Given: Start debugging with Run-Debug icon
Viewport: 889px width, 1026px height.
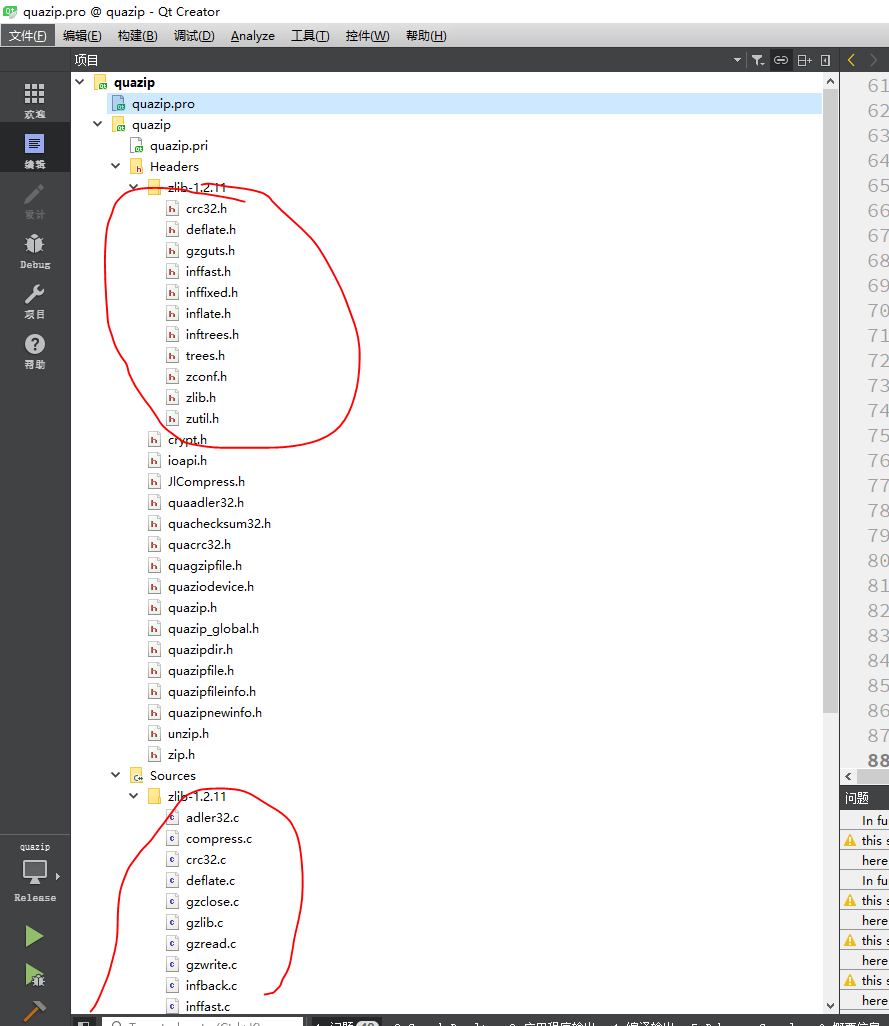Looking at the screenshot, I should point(34,974).
